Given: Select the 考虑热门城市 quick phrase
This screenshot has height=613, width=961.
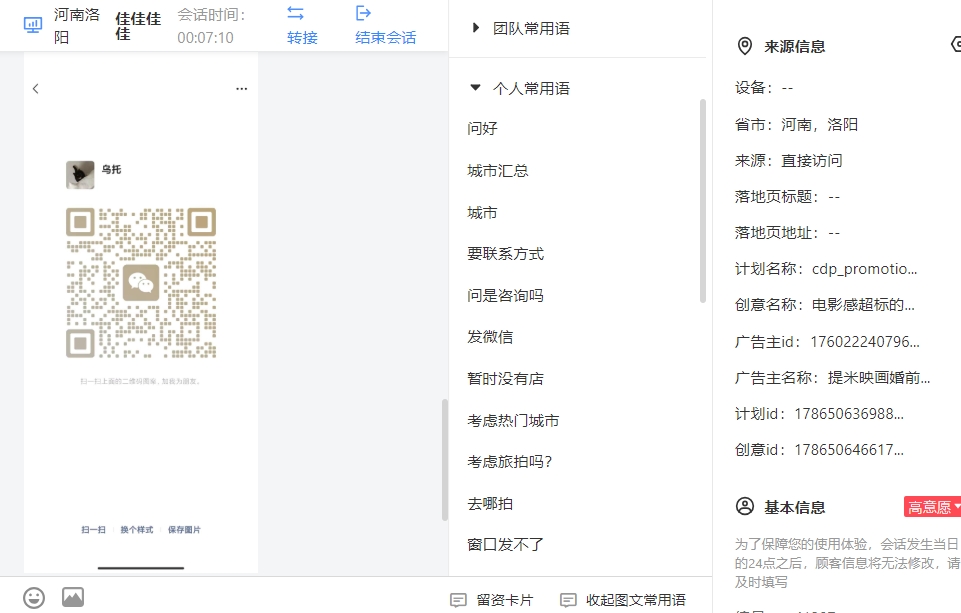Looking at the screenshot, I should coord(513,421).
